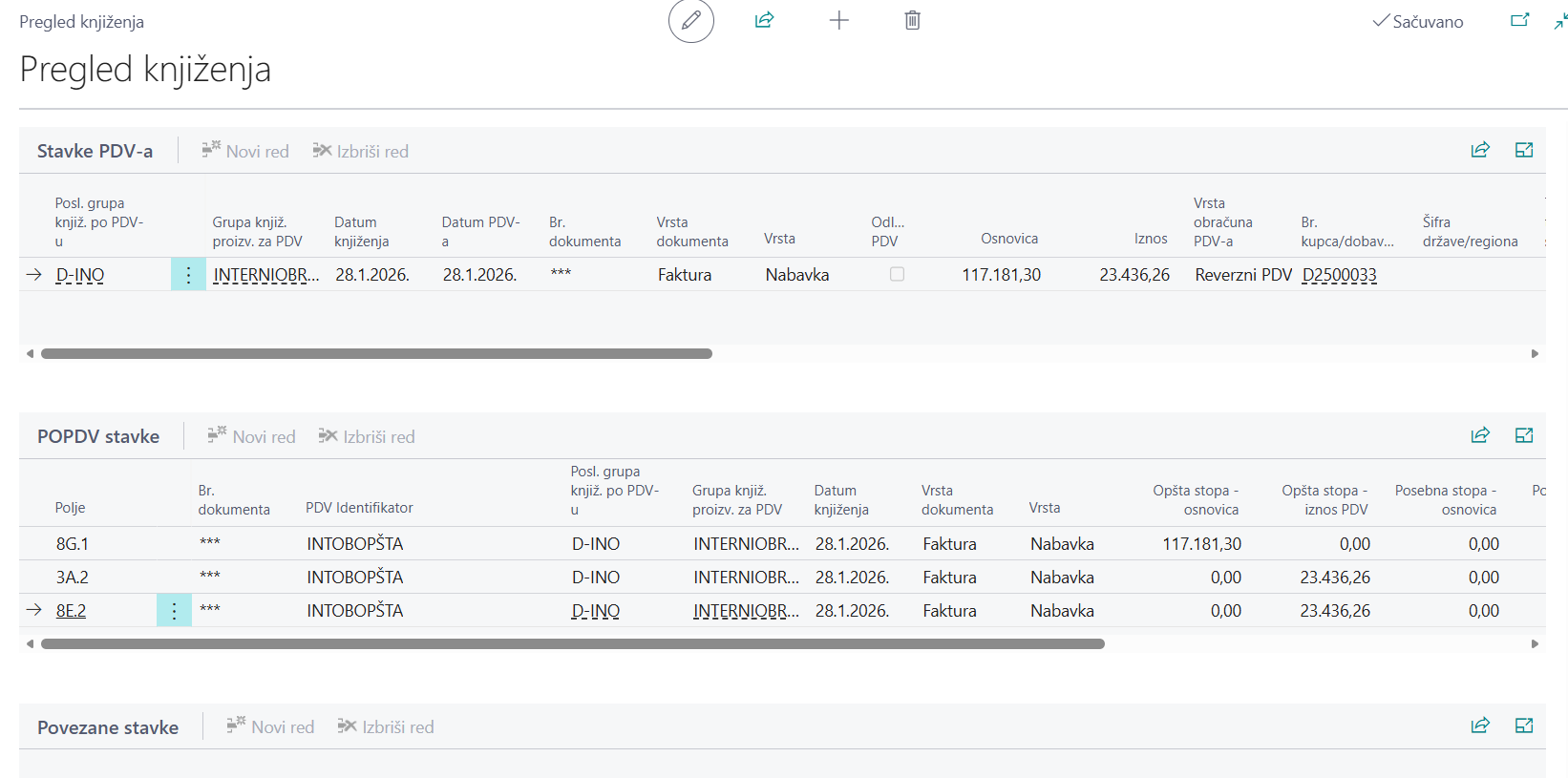The height and width of the screenshot is (778, 1568).
Task: Share the POPDV stavke section
Action: pyautogui.click(x=1479, y=435)
